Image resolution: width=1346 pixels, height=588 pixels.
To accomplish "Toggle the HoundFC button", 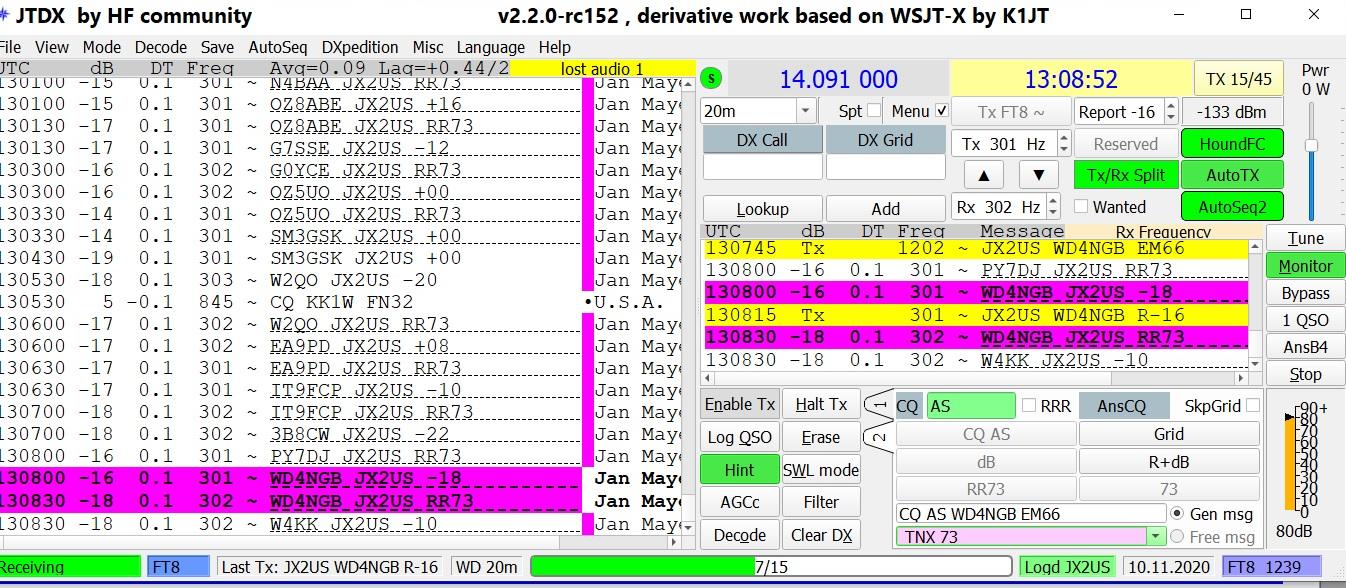I will pos(1231,144).
